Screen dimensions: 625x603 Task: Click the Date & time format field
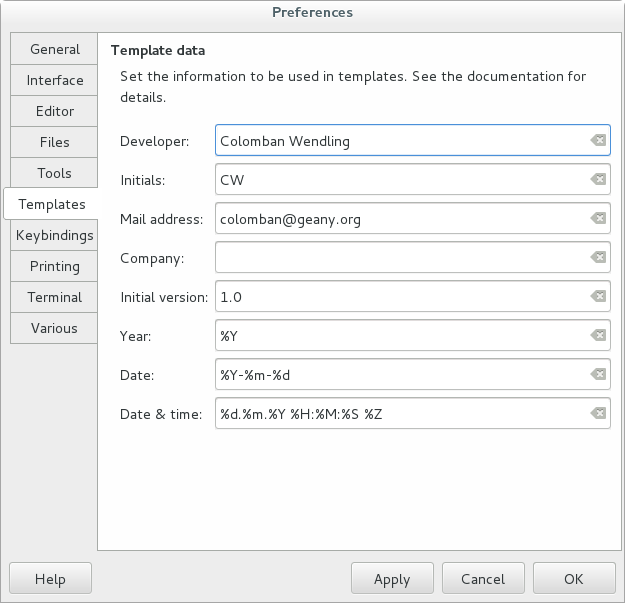[400, 414]
